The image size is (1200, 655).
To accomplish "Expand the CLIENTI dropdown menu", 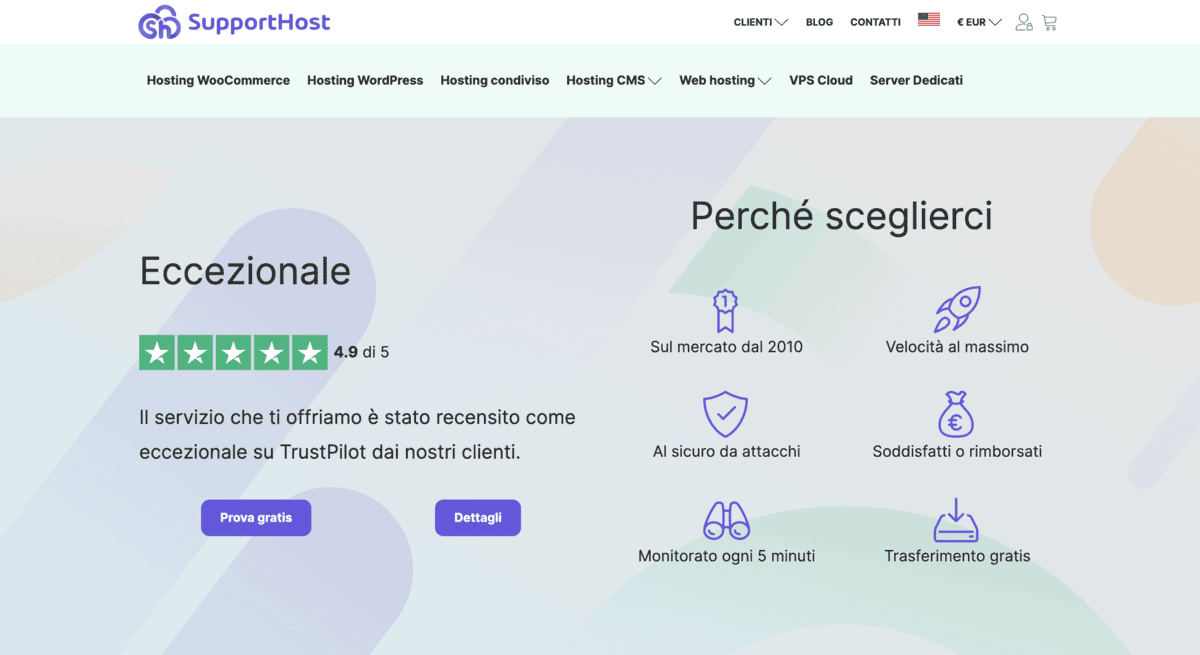I will [x=760, y=22].
